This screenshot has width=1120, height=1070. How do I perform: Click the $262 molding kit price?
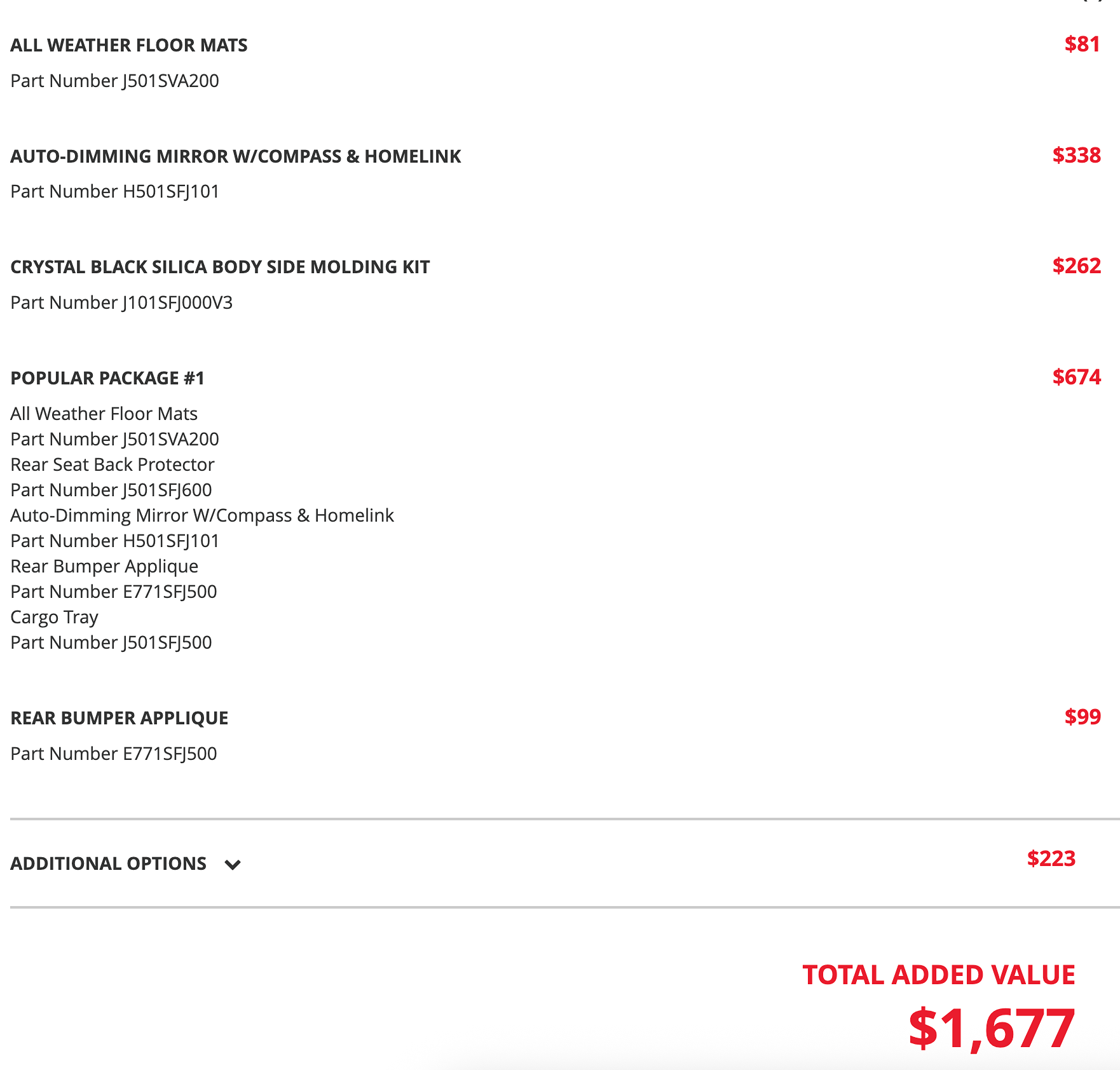1077,266
